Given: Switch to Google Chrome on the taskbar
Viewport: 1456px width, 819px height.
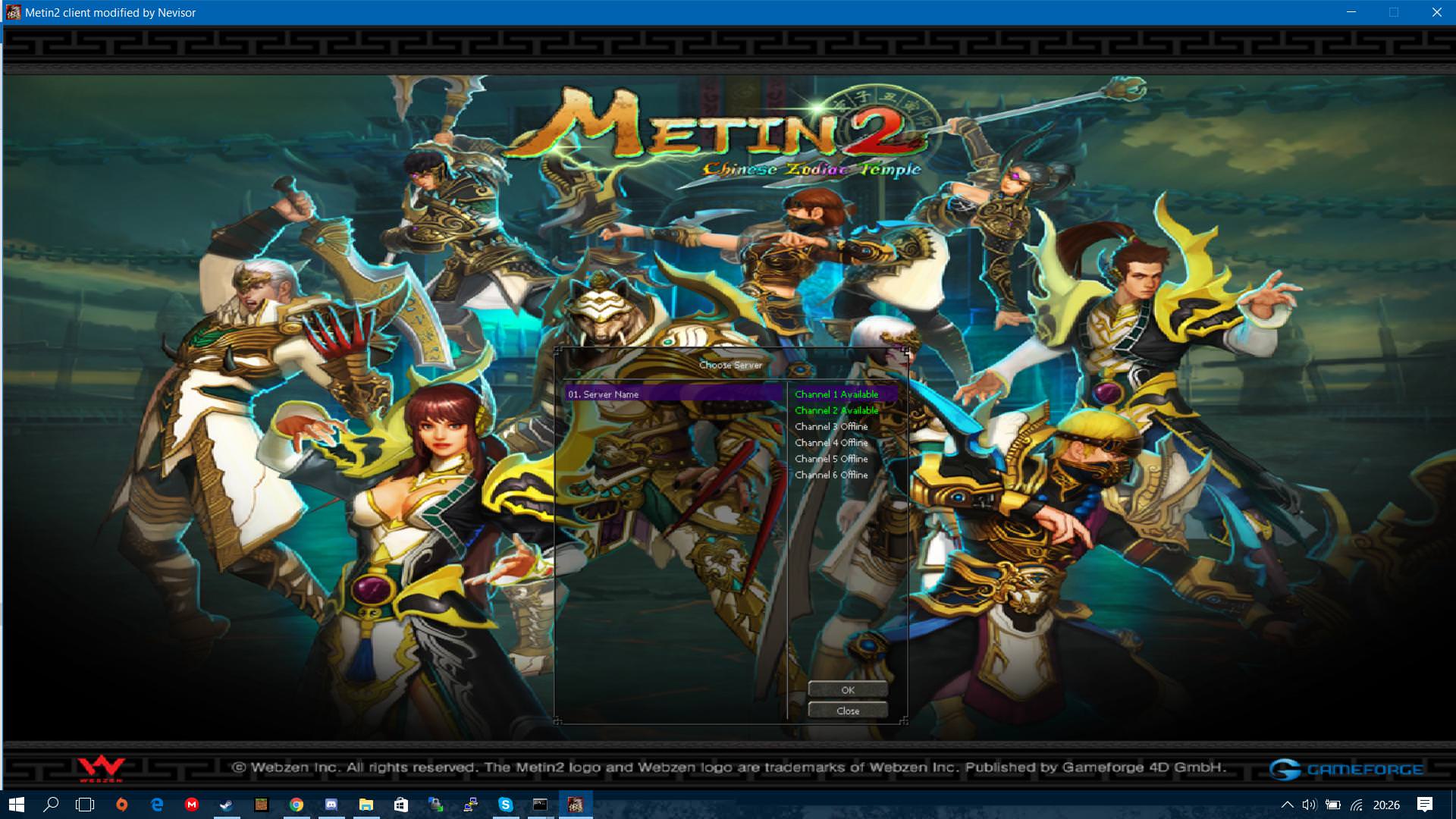Looking at the screenshot, I should 297,805.
